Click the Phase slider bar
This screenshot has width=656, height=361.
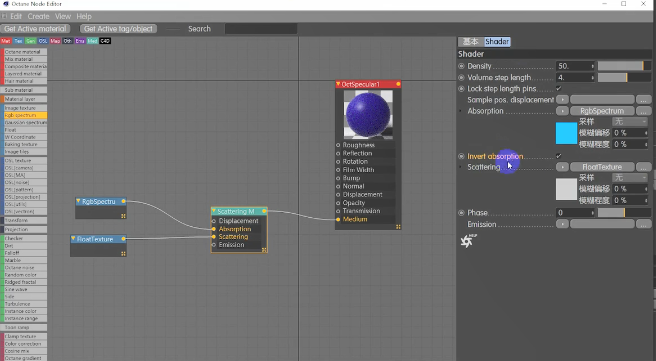(x=624, y=213)
